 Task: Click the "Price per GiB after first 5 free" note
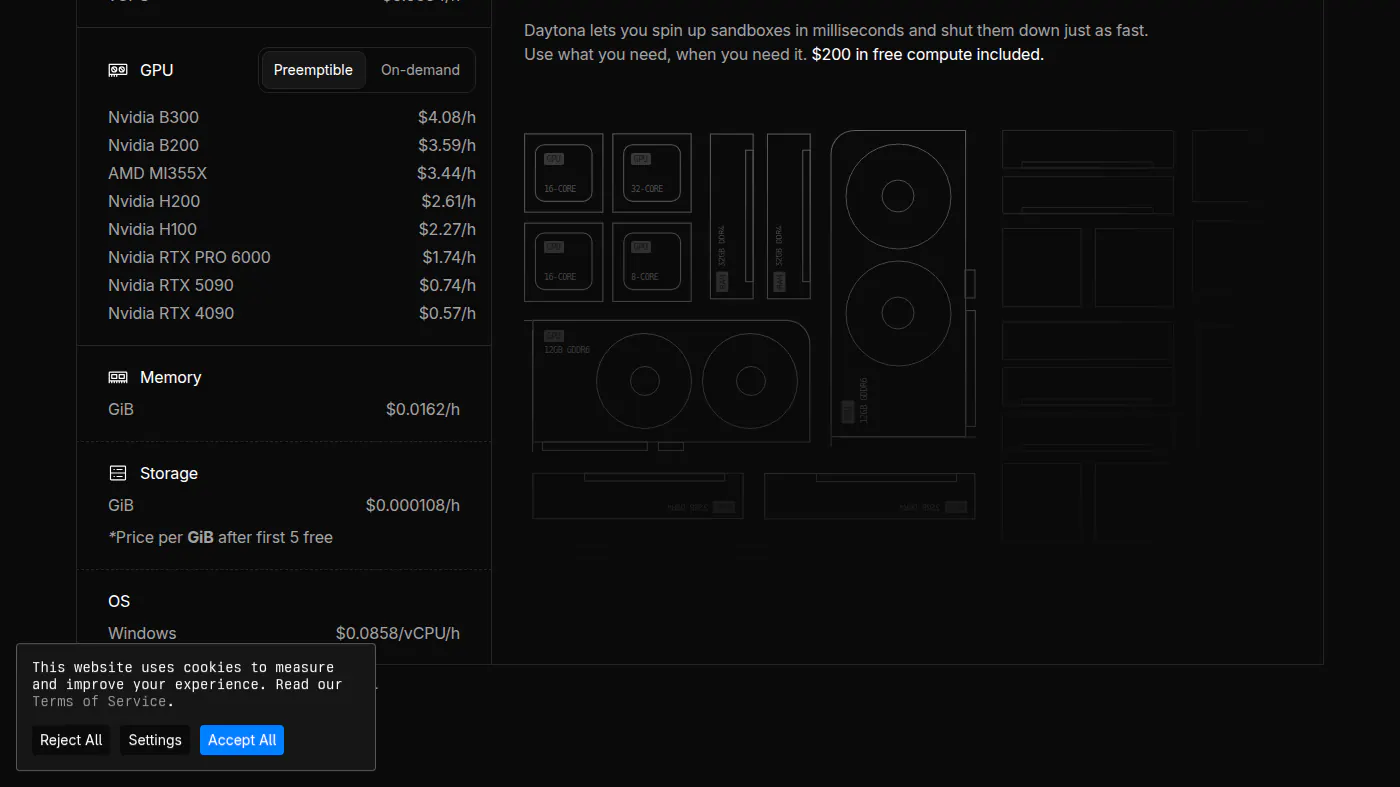pyautogui.click(x=220, y=537)
